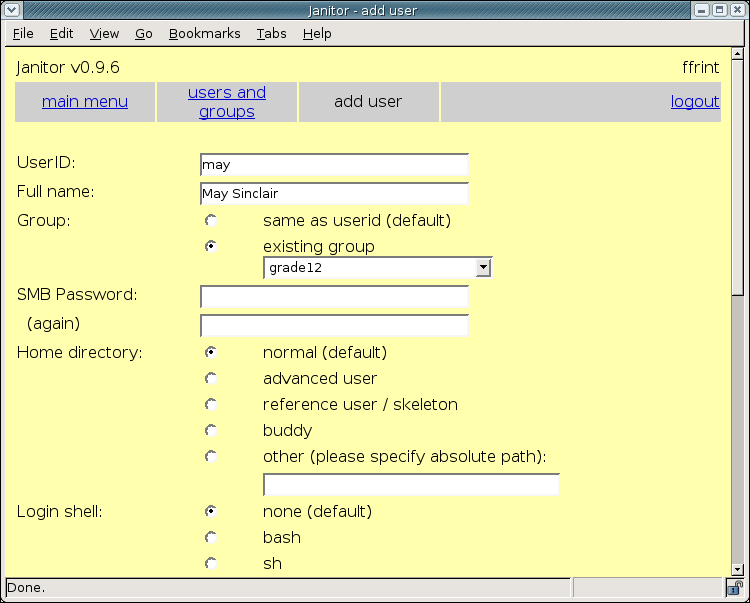Click the 'logout' link

[695, 101]
